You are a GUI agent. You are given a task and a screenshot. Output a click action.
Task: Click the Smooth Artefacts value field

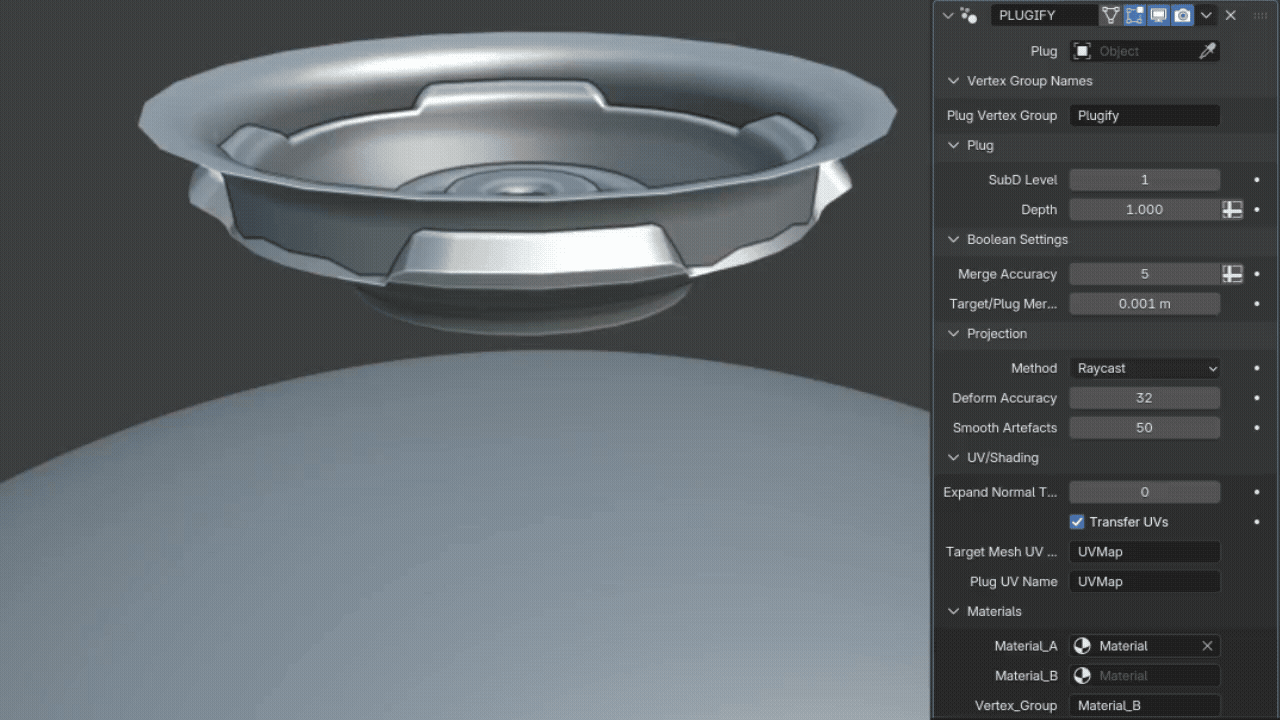1144,427
